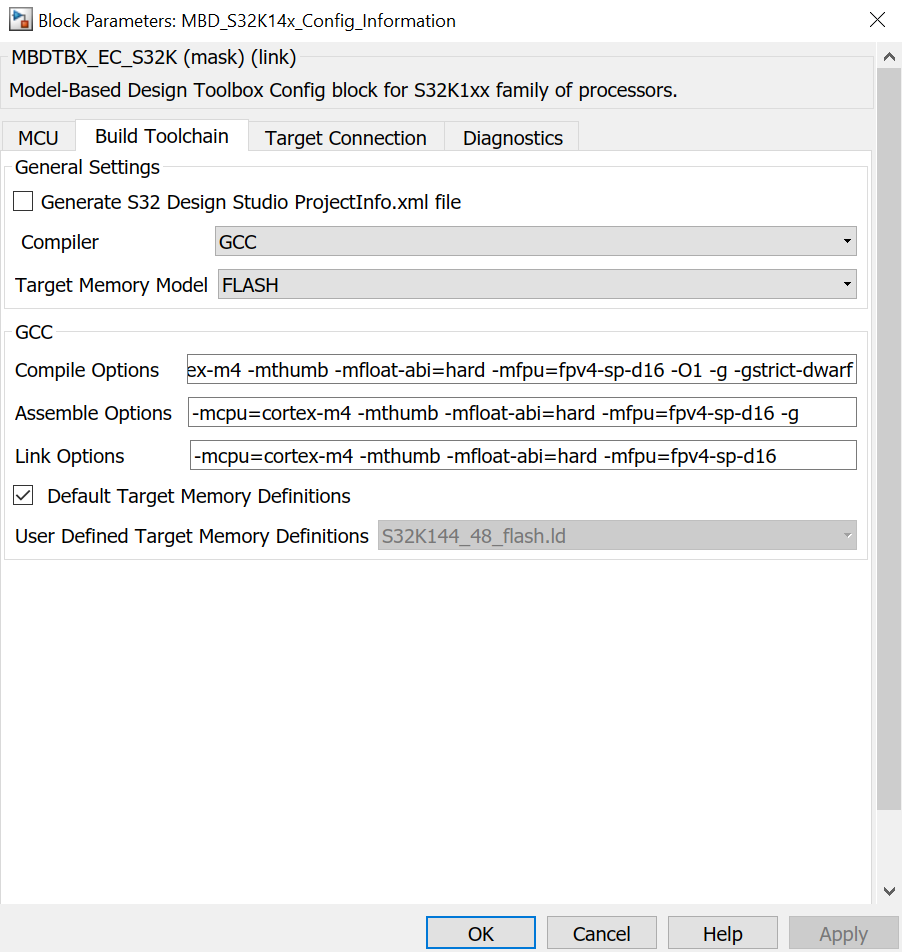Click into the Compile Options field

(521, 370)
